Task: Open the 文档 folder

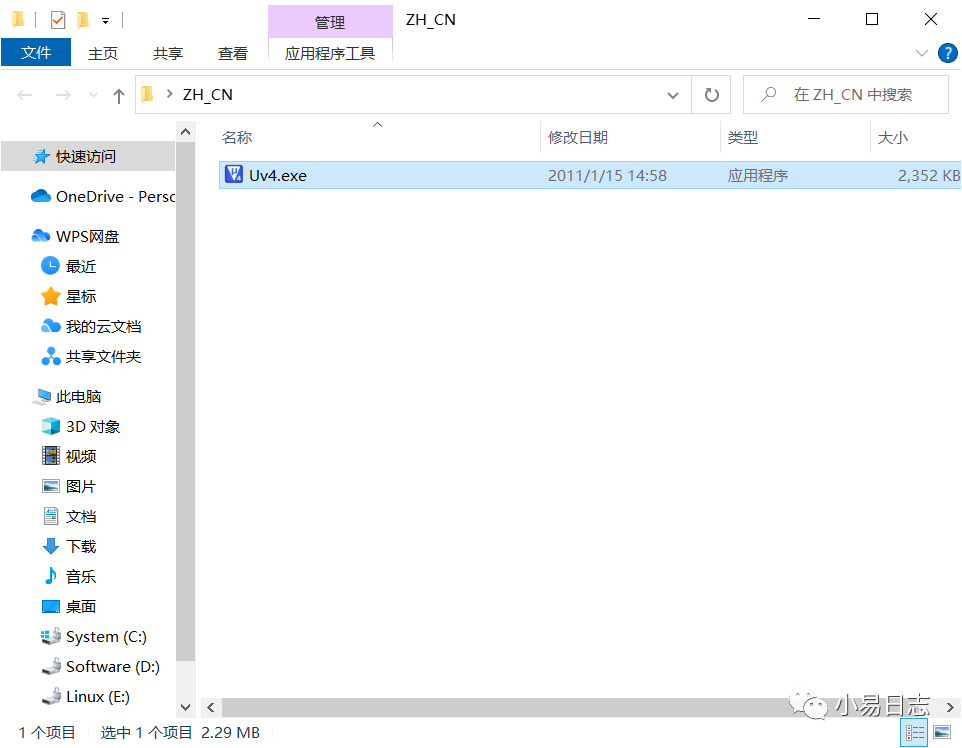Action: 69,517
